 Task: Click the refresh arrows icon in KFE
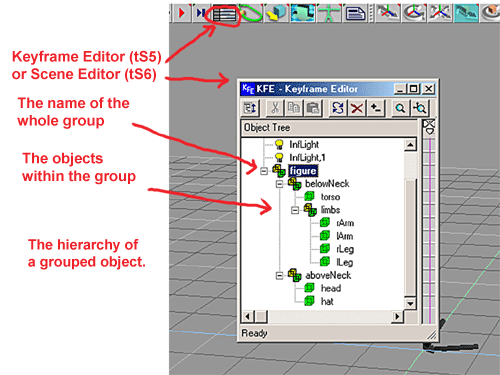point(338,108)
